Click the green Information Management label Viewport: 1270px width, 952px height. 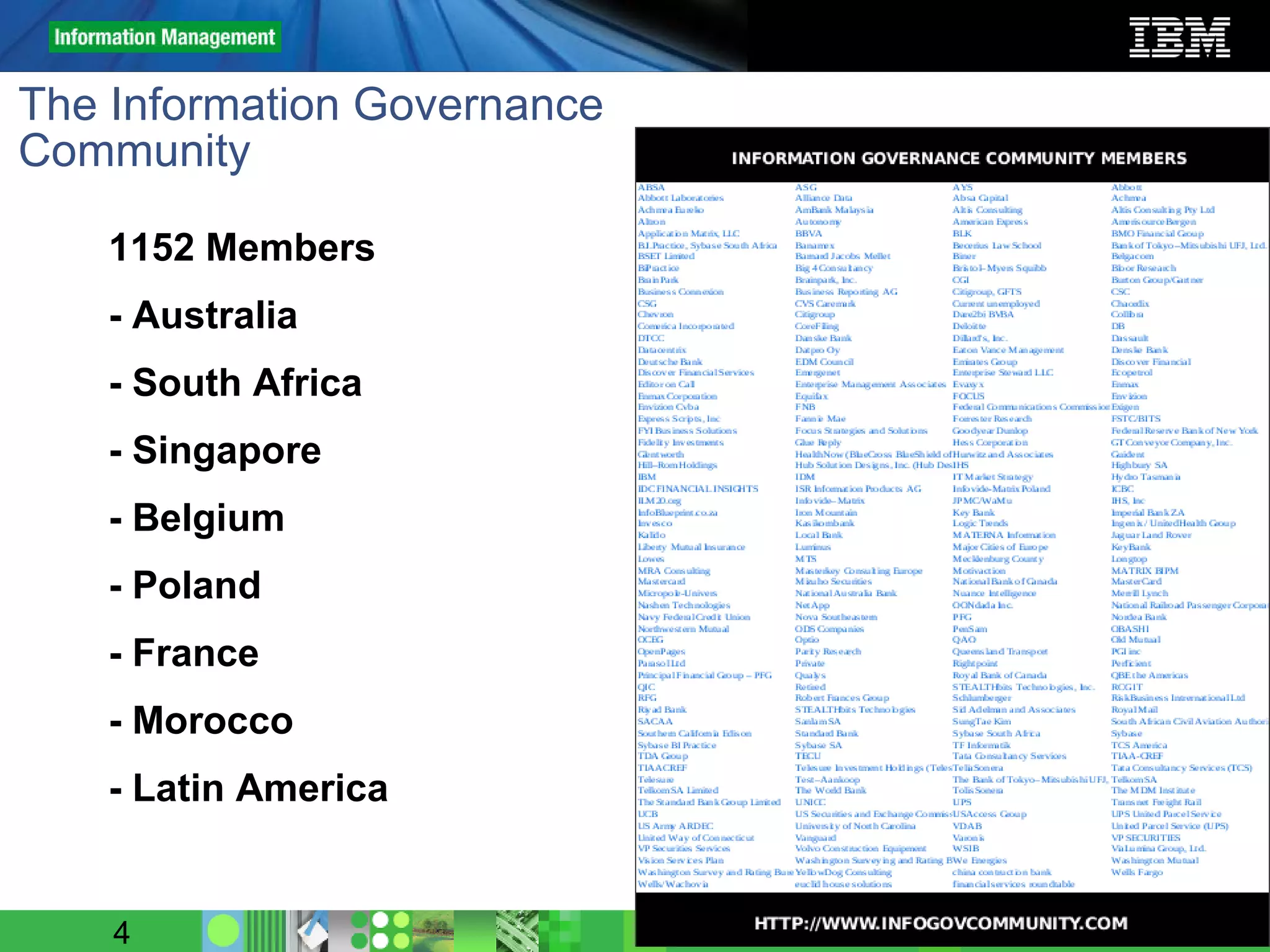click(165, 37)
